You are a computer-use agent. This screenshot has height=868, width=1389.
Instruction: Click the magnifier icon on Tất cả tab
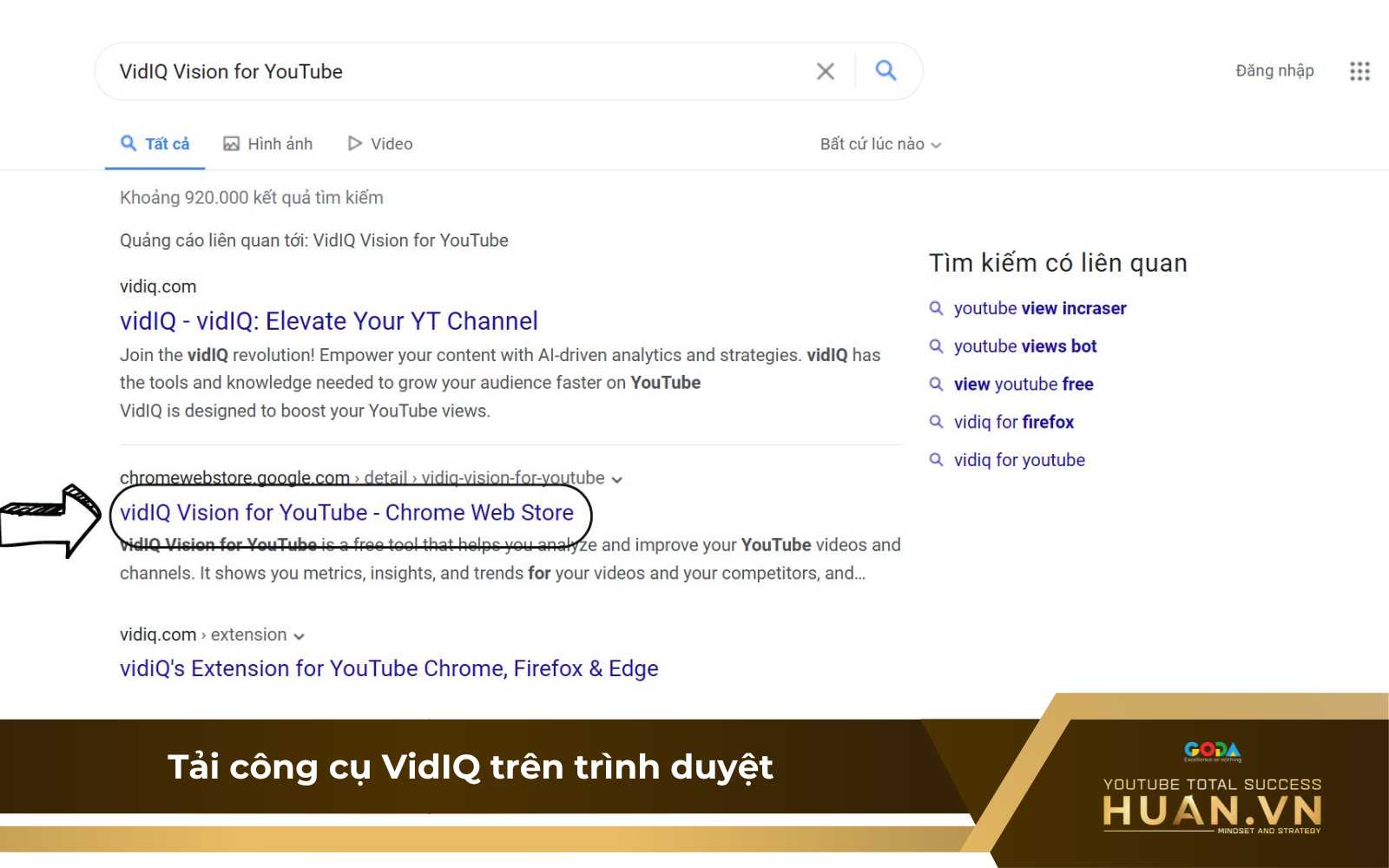(128, 143)
